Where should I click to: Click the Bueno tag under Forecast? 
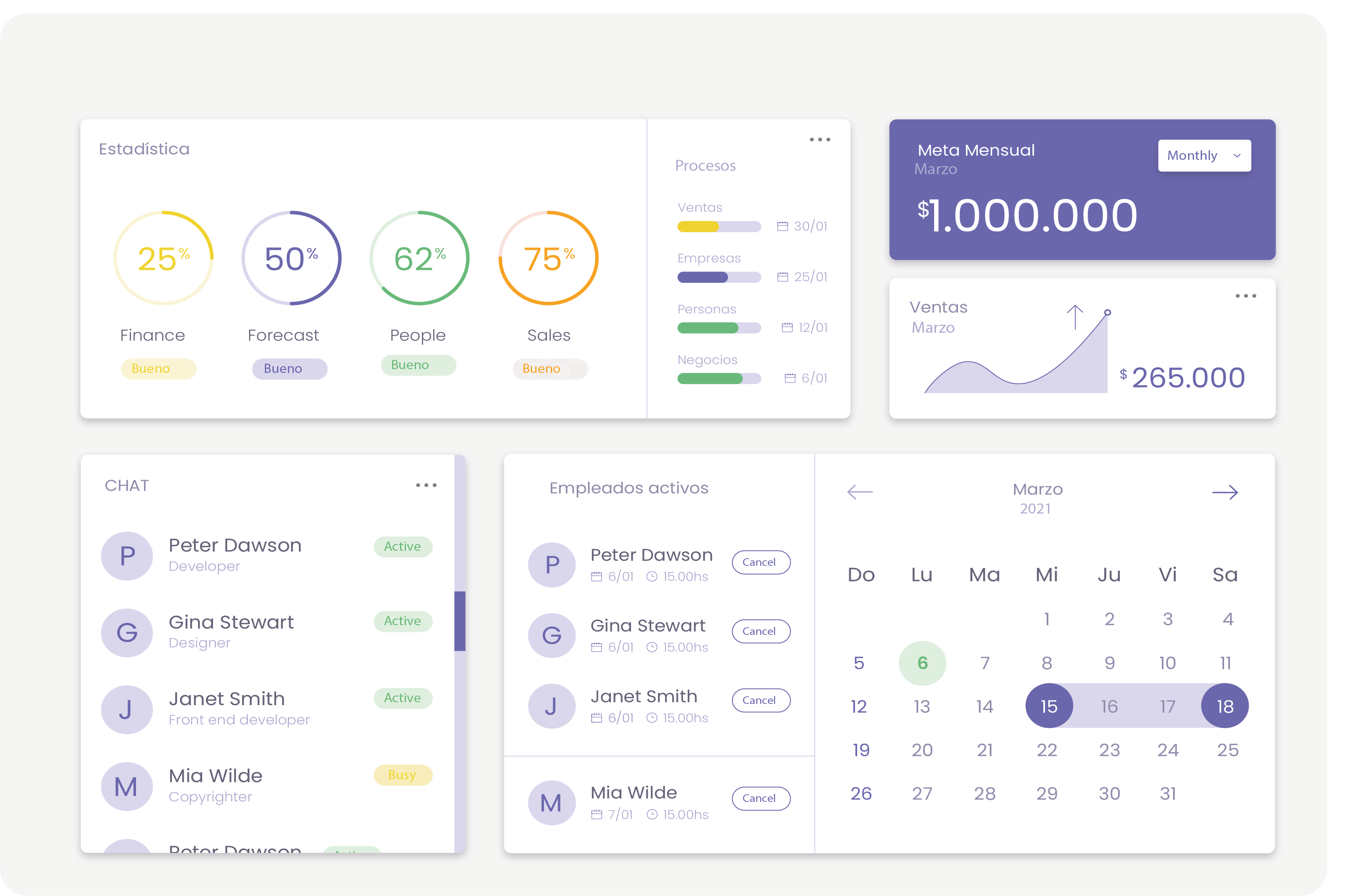pyautogui.click(x=289, y=369)
